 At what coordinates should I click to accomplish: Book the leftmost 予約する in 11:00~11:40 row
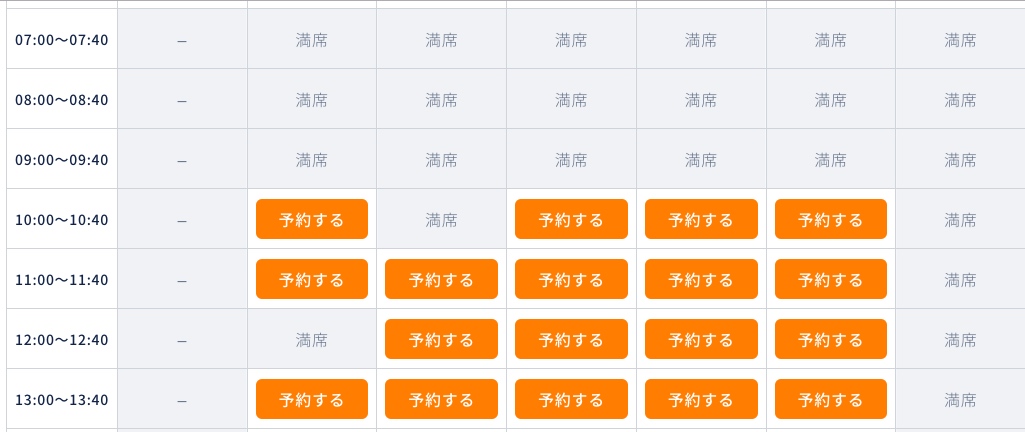click(312, 279)
